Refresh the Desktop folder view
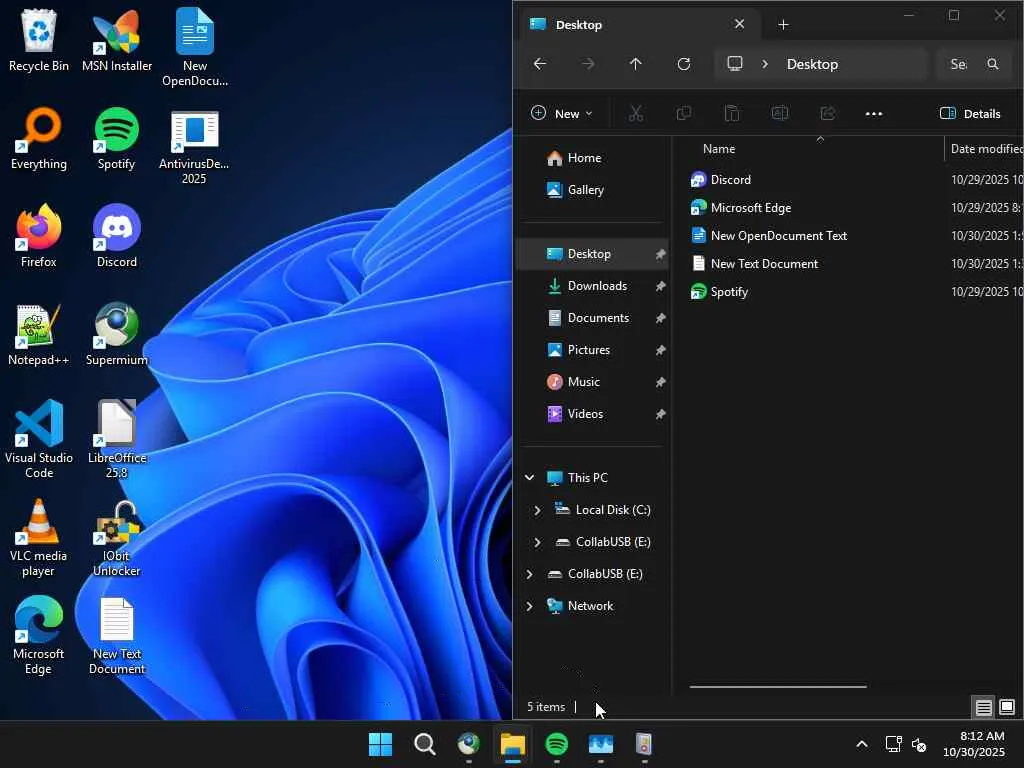 coord(684,64)
